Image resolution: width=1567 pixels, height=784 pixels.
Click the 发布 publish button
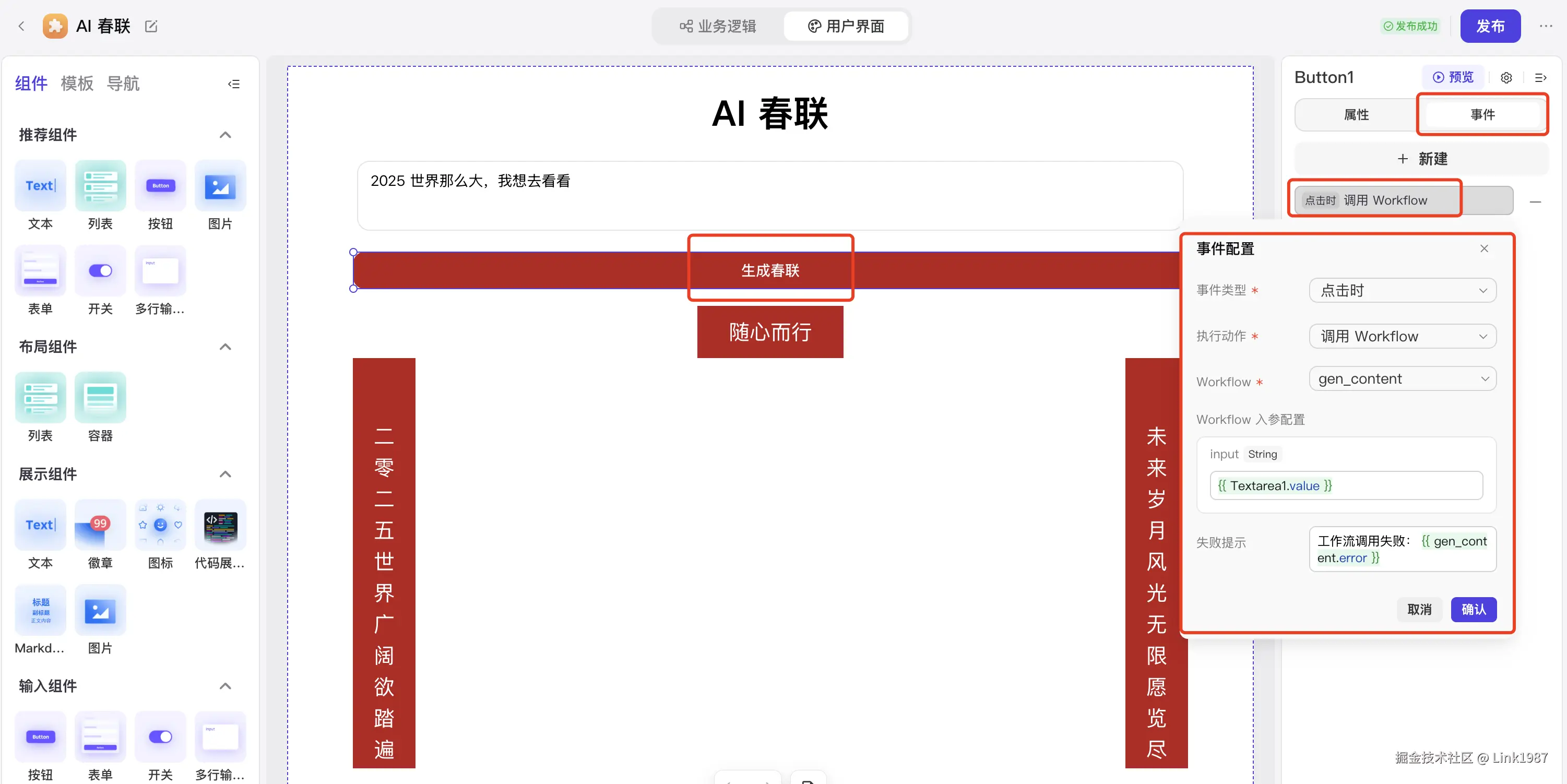(1490, 26)
